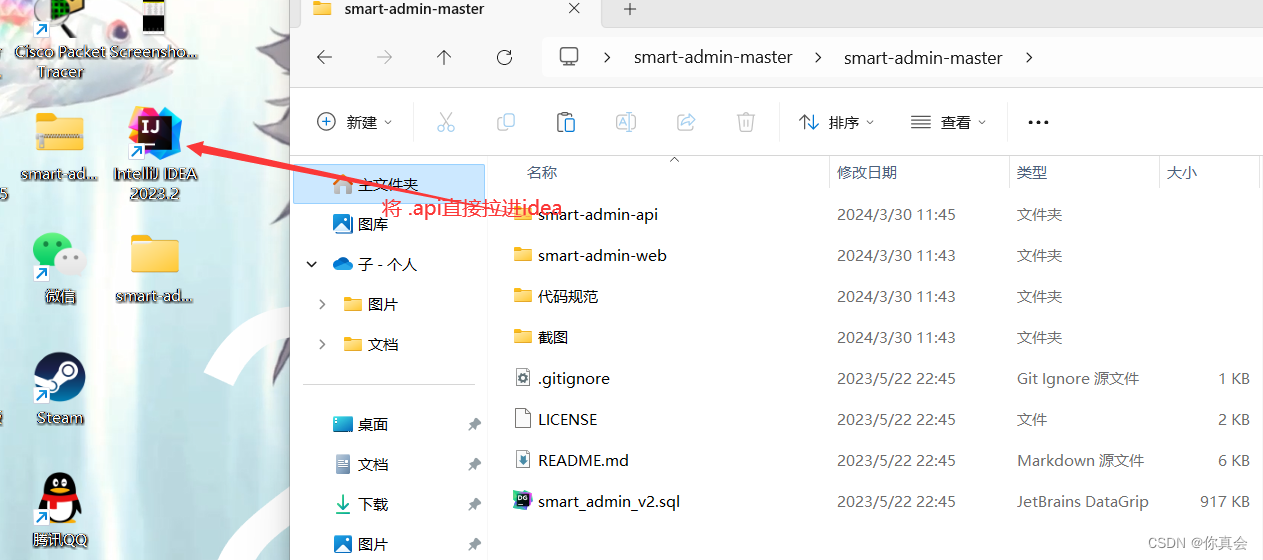Select the smart-admin-api folder
This screenshot has height=560, width=1263.
(x=598, y=214)
